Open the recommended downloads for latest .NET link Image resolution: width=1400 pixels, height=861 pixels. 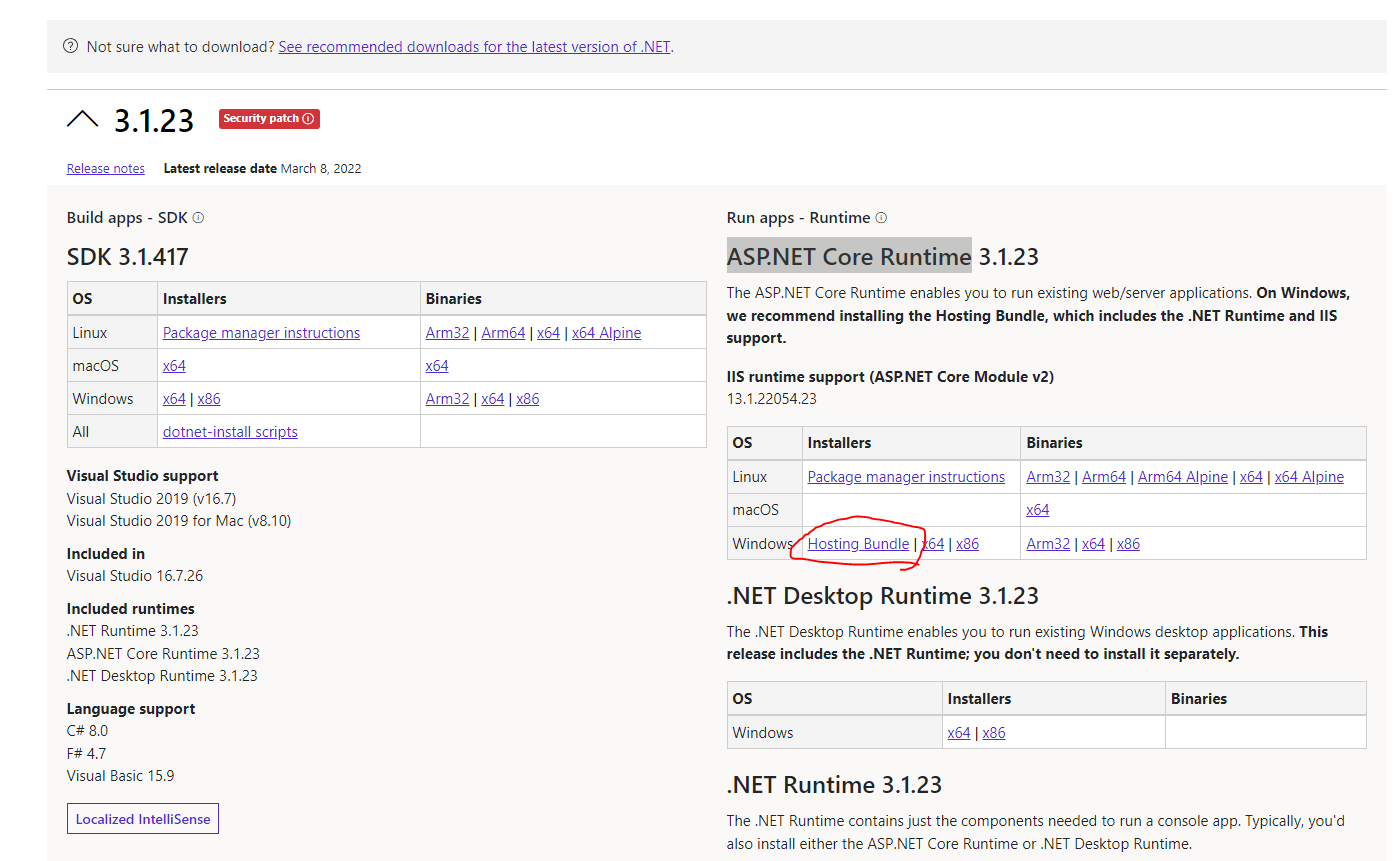(x=474, y=46)
